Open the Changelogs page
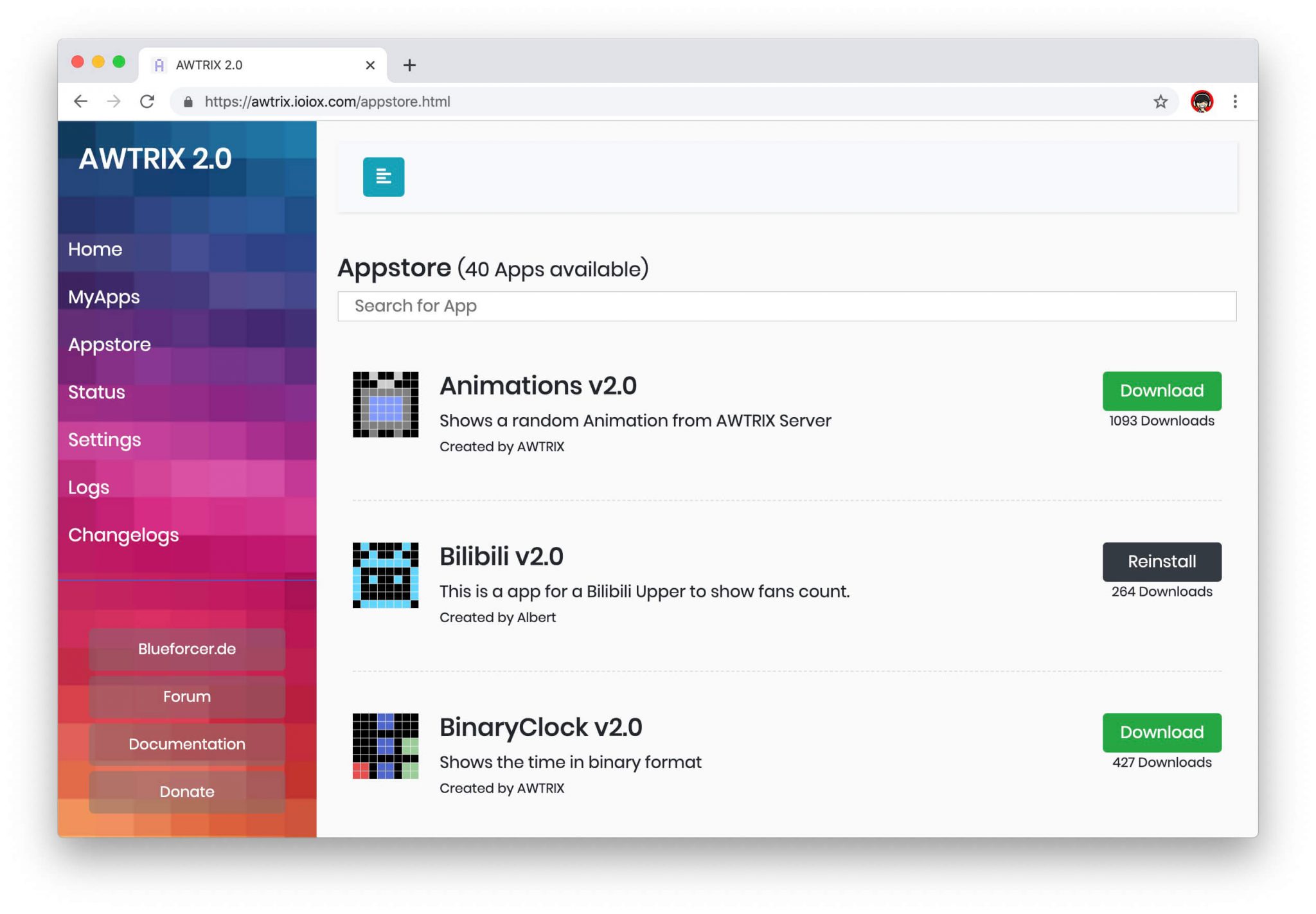1316x914 pixels. (x=124, y=534)
